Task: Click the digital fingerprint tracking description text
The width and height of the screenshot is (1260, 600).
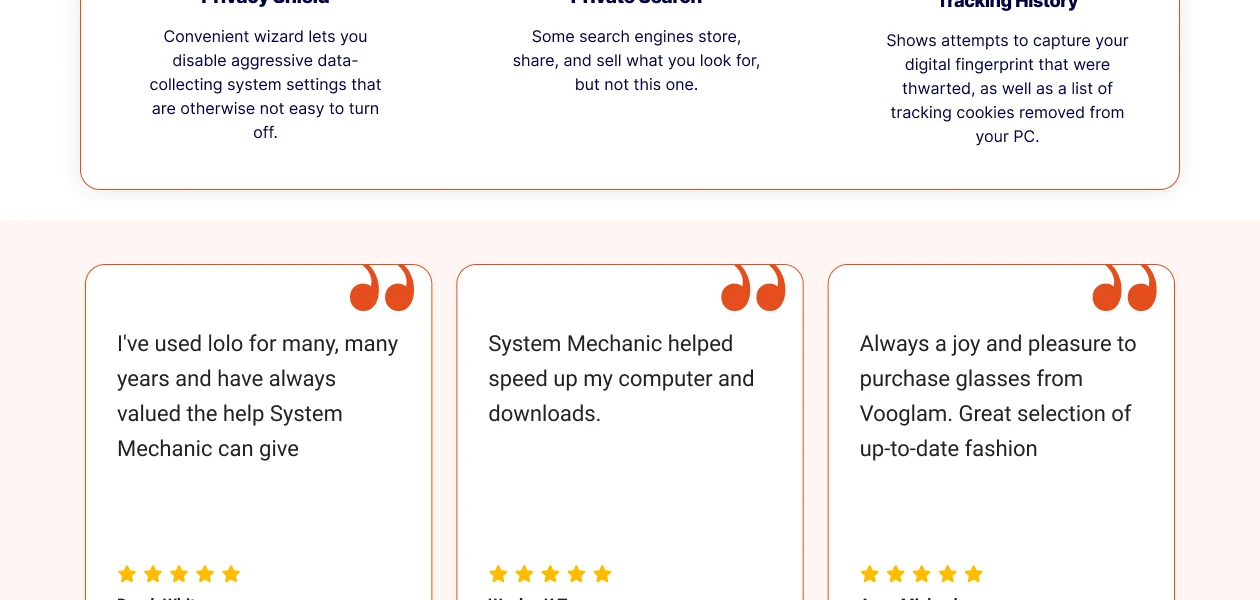Action: pos(1007,88)
